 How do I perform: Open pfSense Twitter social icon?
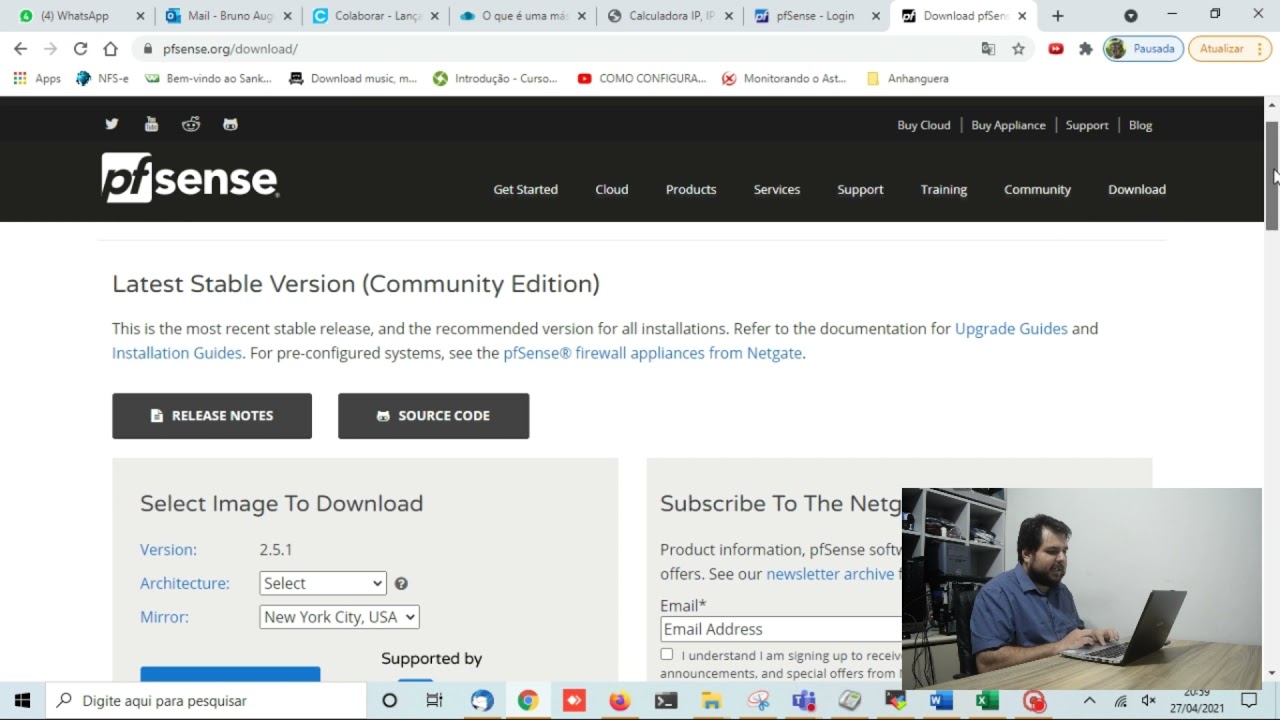112,124
